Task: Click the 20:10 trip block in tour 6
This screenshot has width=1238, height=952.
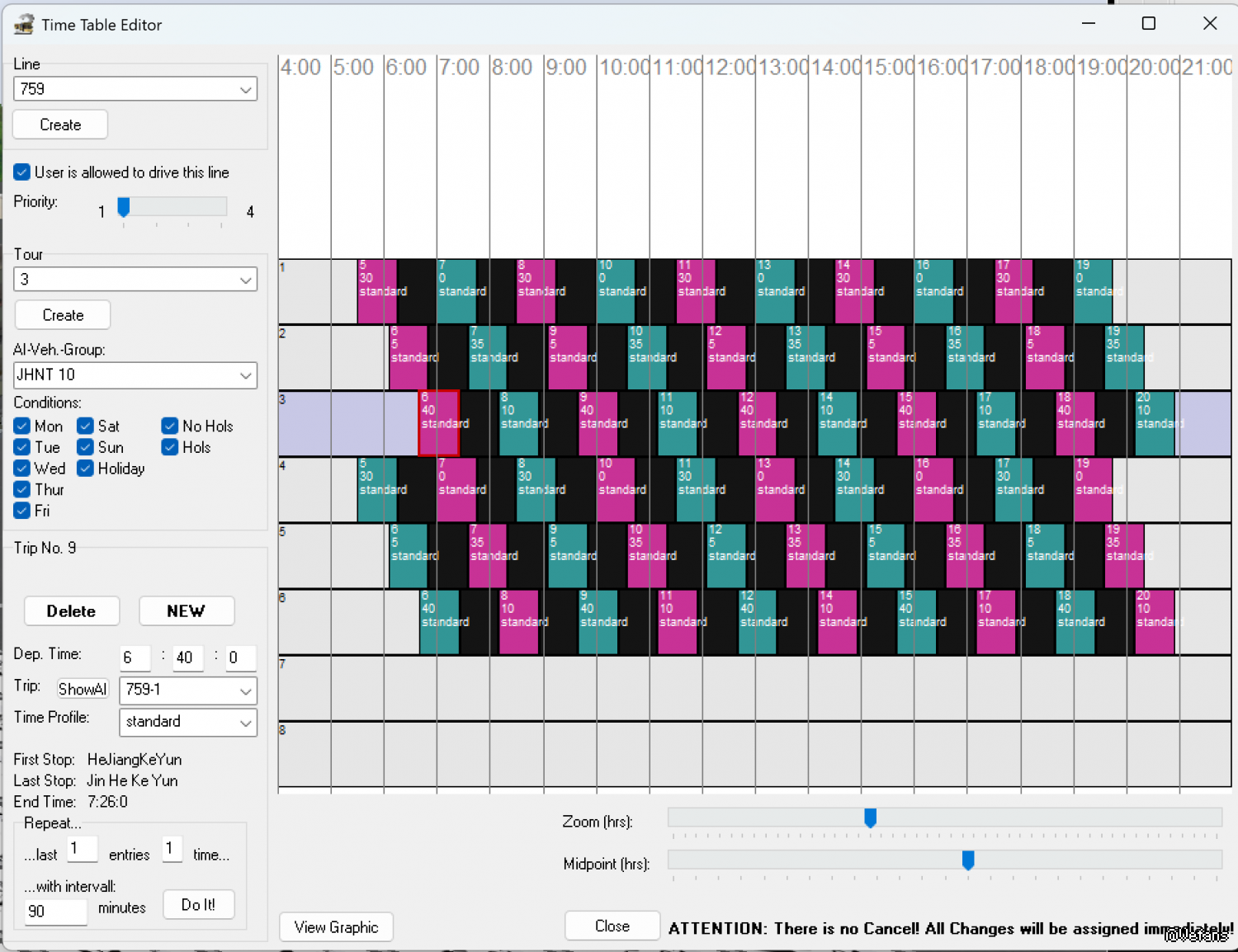Action: 1155,622
